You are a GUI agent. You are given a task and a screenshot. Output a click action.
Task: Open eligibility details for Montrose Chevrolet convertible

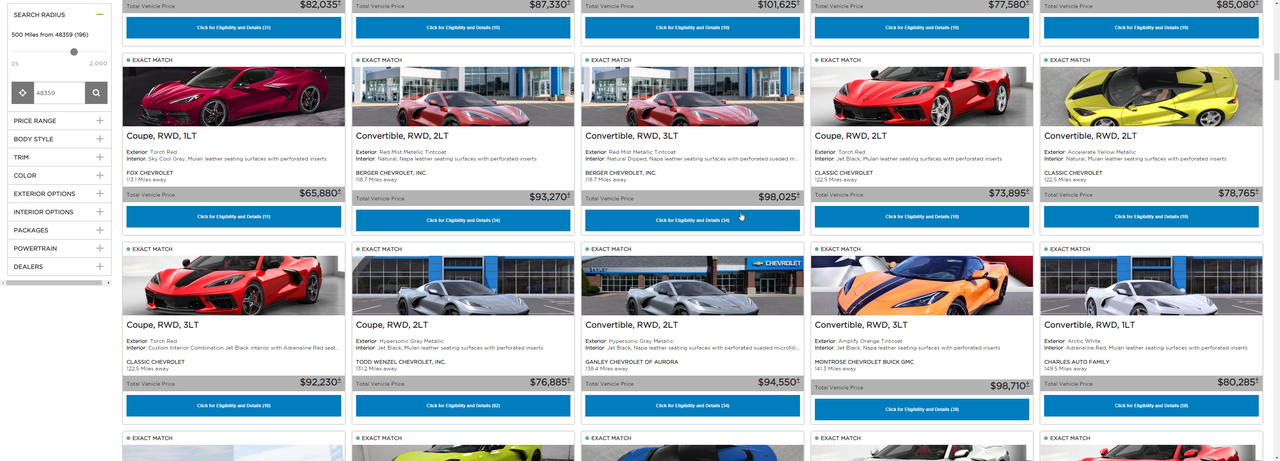(x=922, y=409)
